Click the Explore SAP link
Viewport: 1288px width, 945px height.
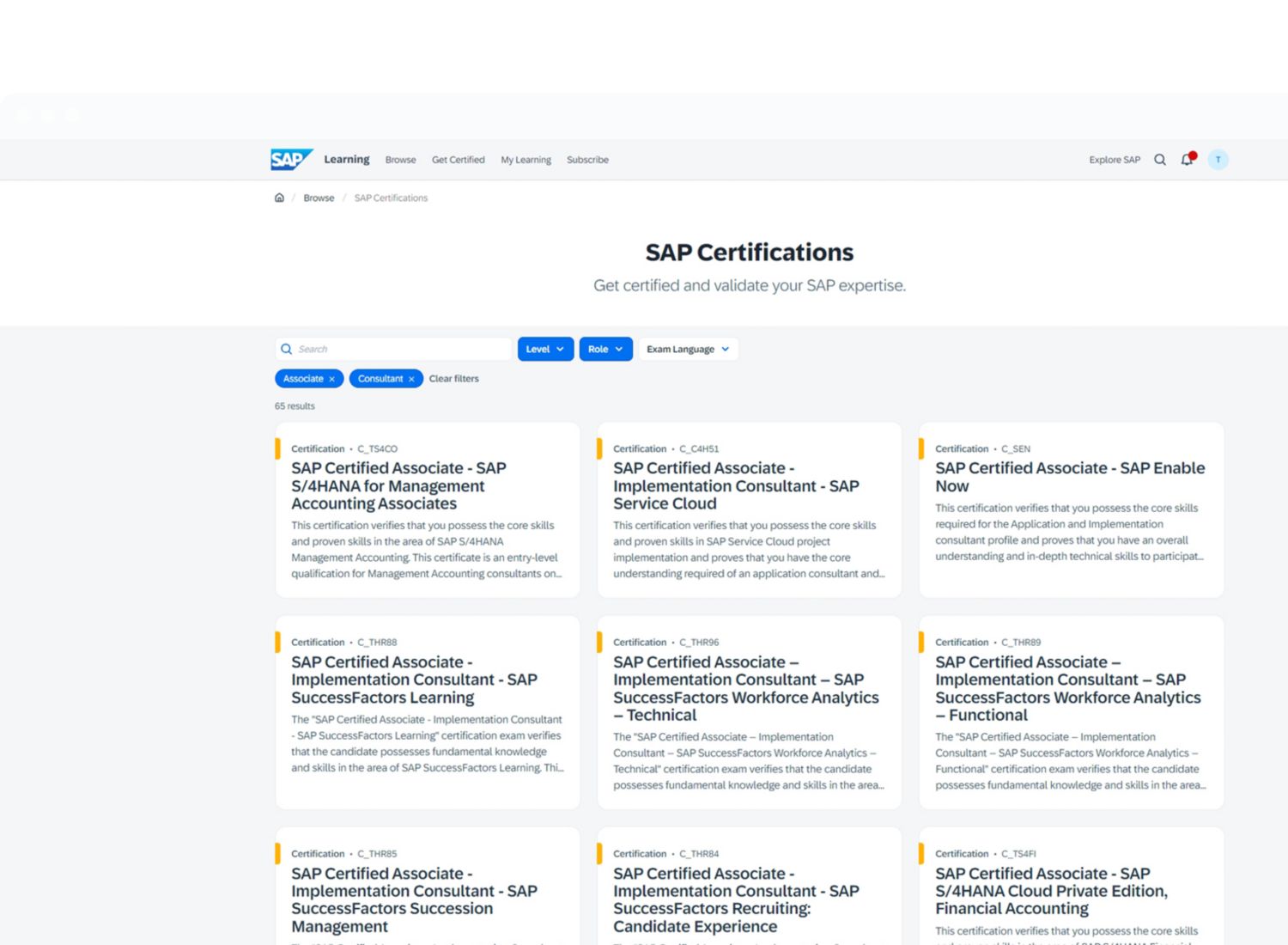(1114, 160)
